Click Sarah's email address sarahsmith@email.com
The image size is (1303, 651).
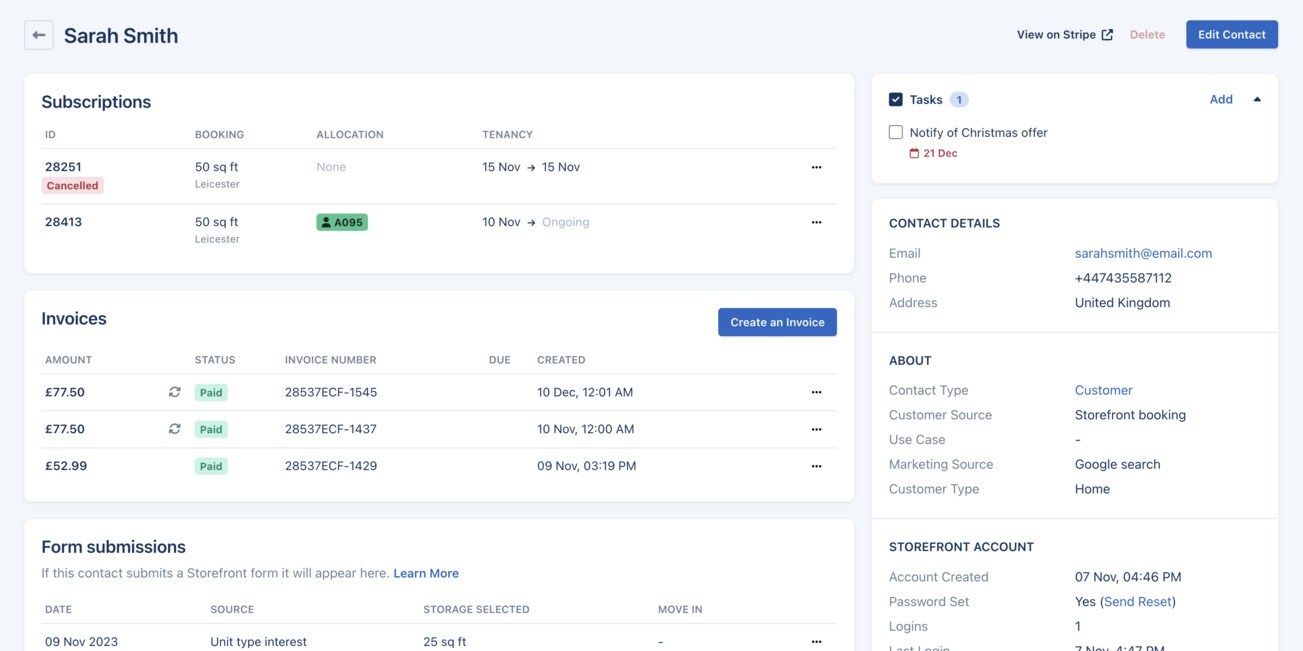pos(1146,252)
